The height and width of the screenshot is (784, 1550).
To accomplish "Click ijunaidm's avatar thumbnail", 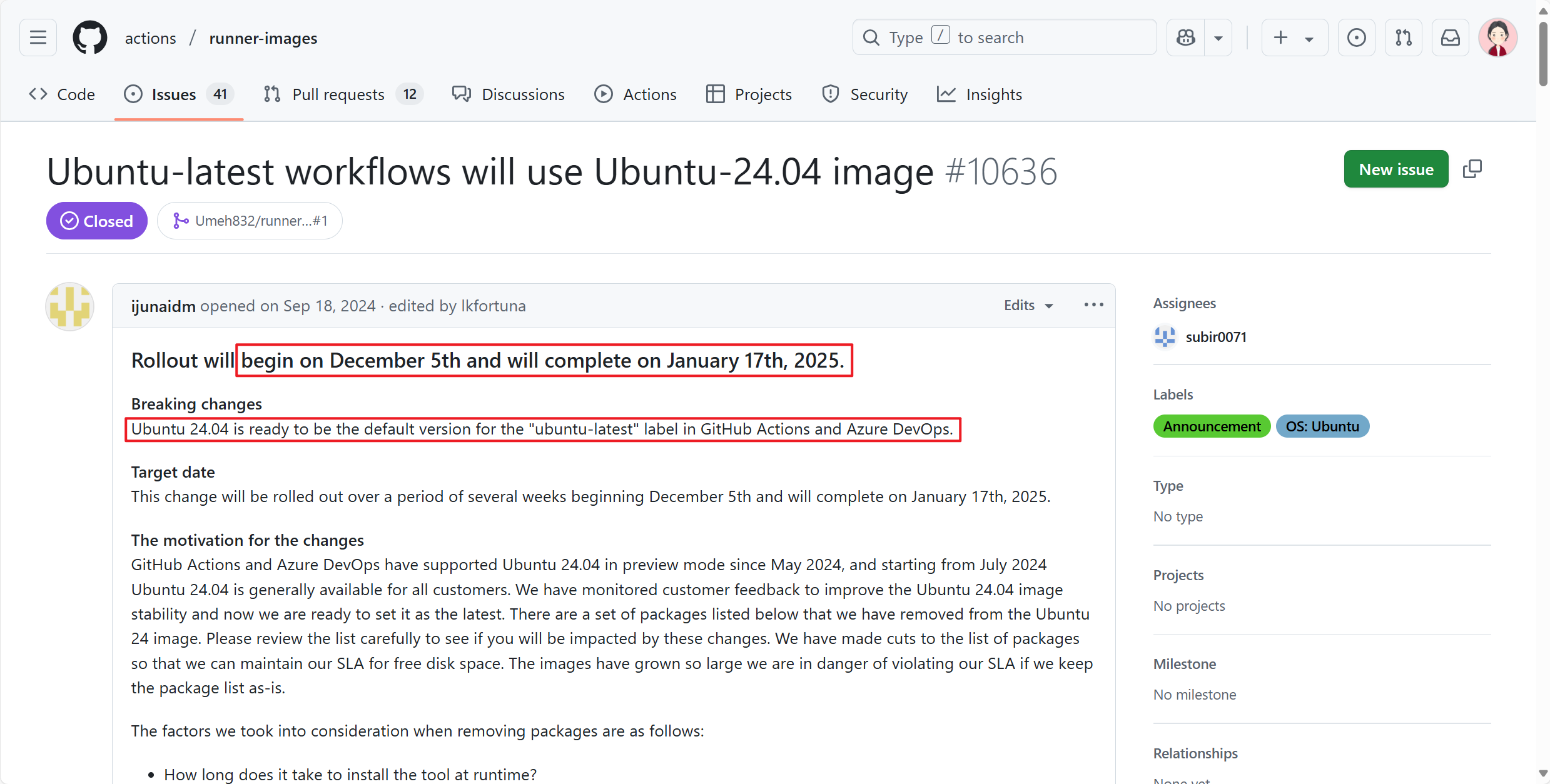I will (x=69, y=307).
